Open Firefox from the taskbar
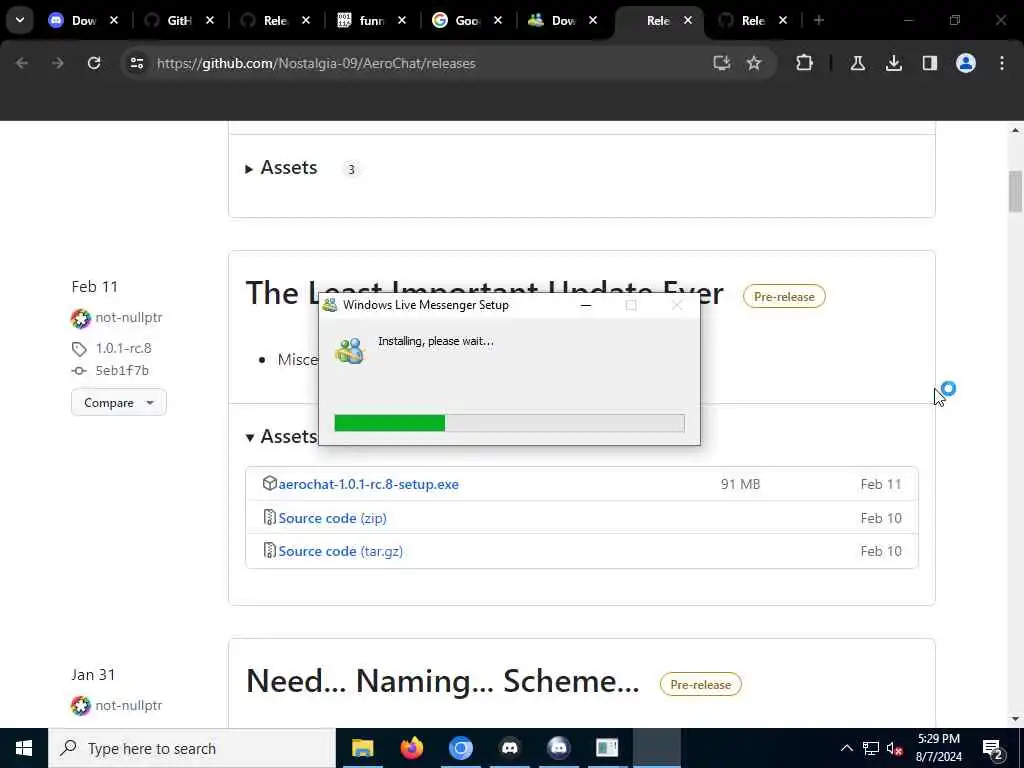1024x768 pixels. point(411,748)
